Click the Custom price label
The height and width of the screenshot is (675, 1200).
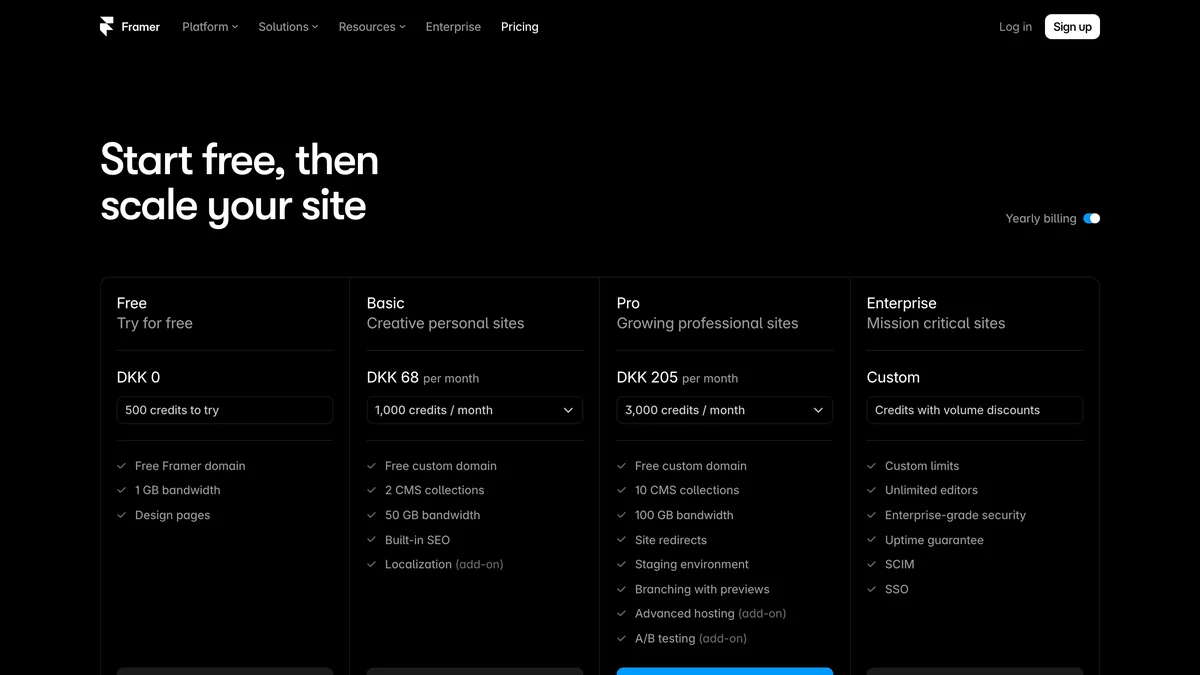point(893,377)
